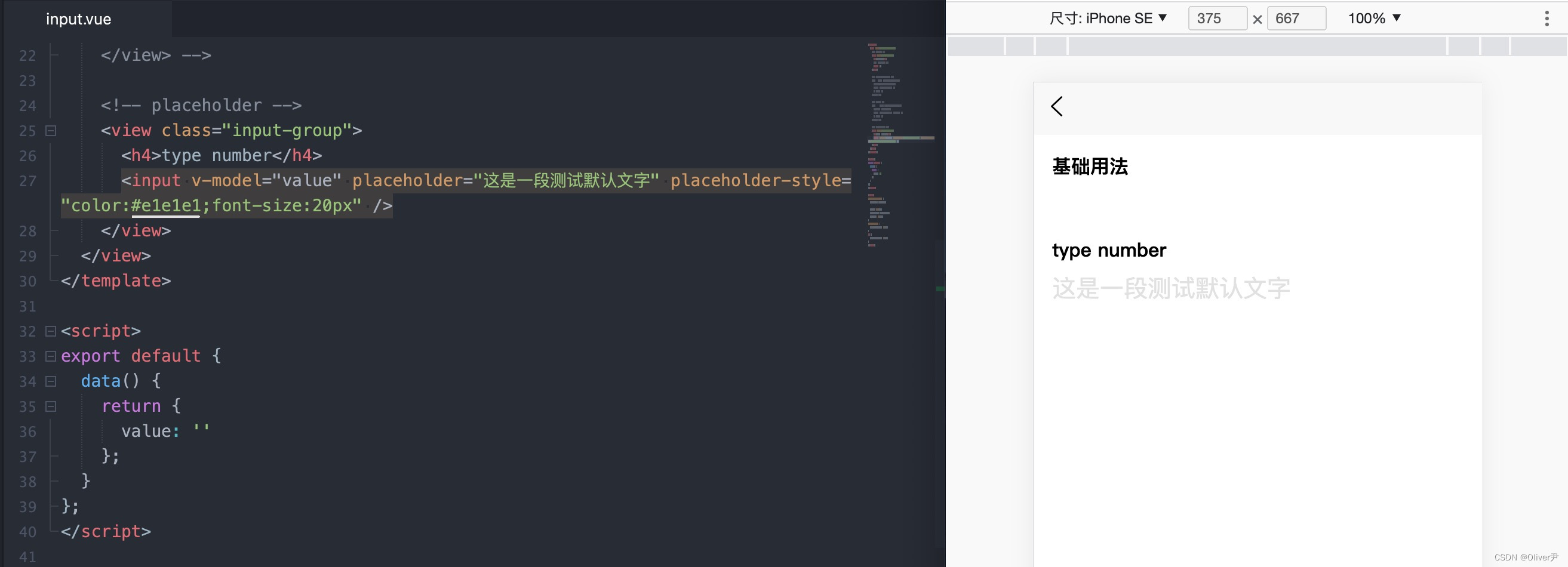Screen dimensions: 1568x567
Task: Tap the back chevron in the phone preview
Action: coord(1056,106)
